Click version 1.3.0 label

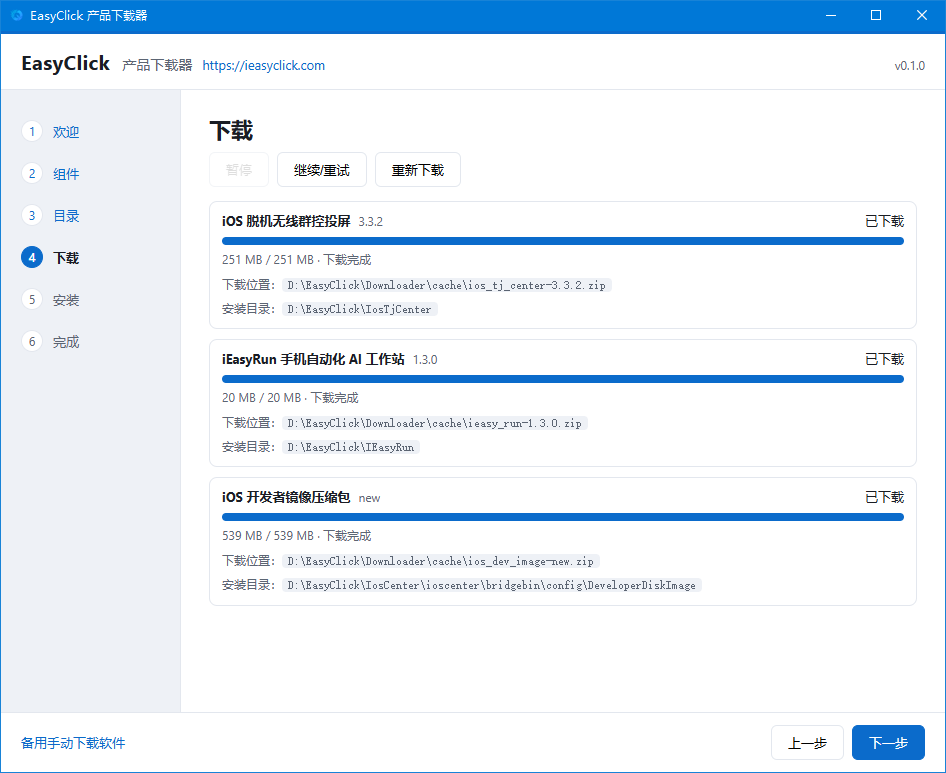click(425, 360)
